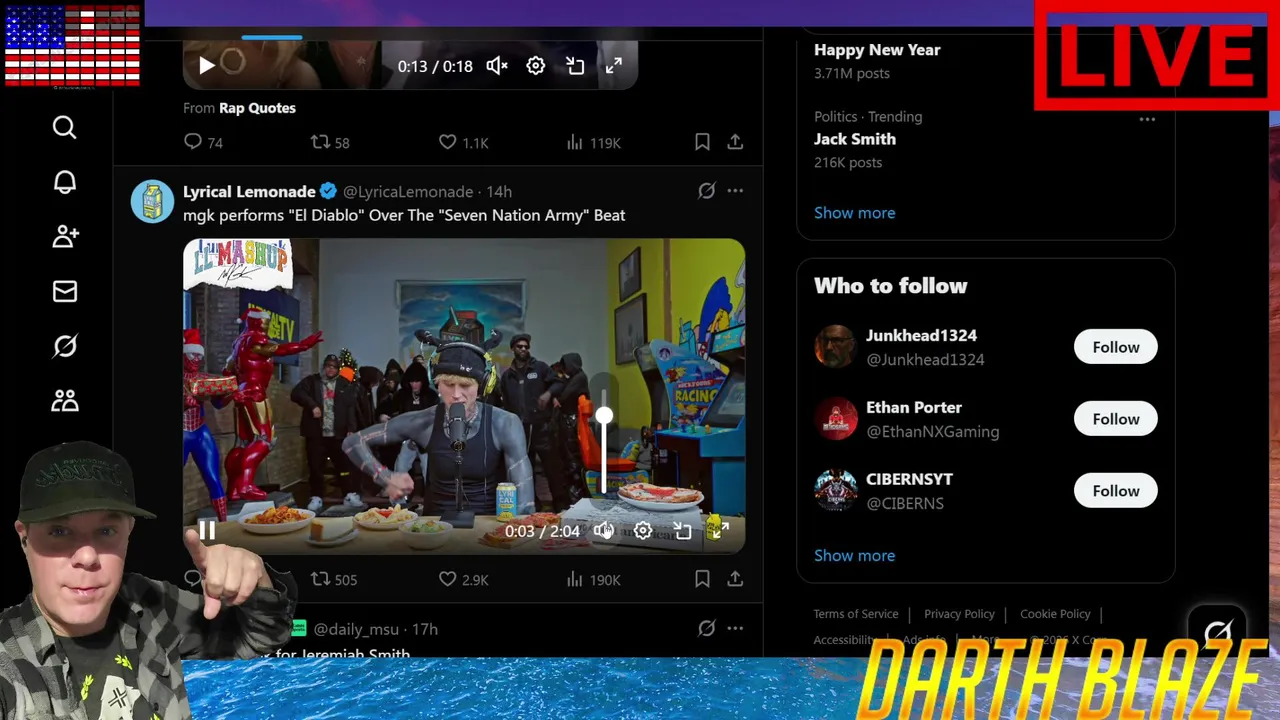1280x720 pixels.
Task: Open the @daily_msu handle
Action: coord(356,629)
